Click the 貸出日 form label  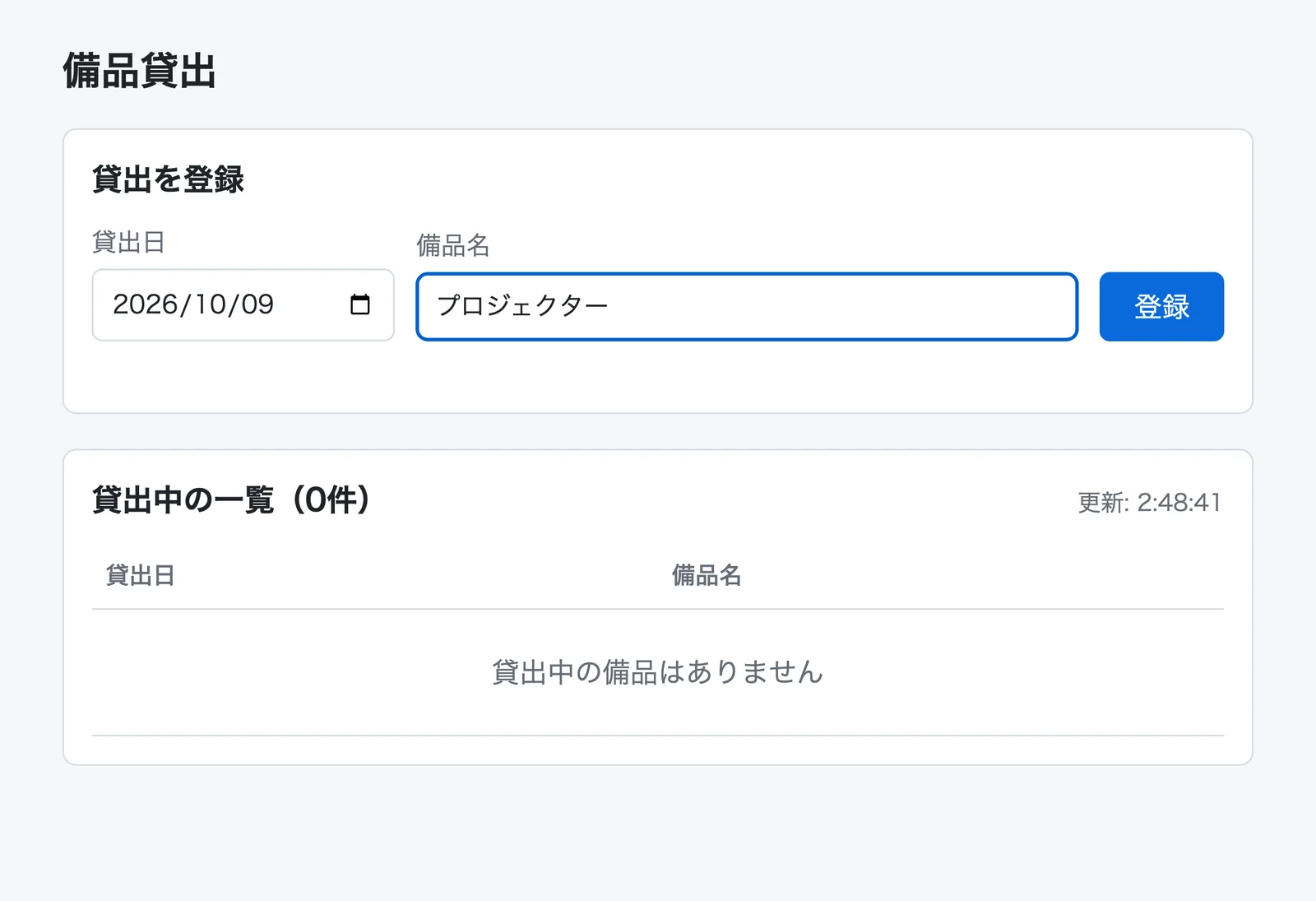(129, 242)
